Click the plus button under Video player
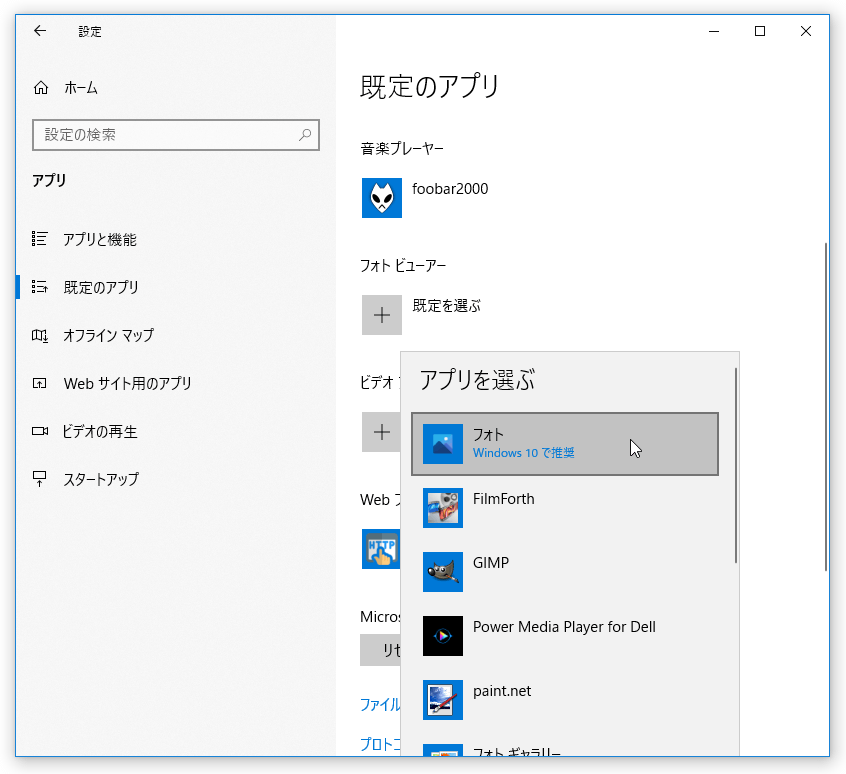This screenshot has width=846, height=774. [381, 432]
